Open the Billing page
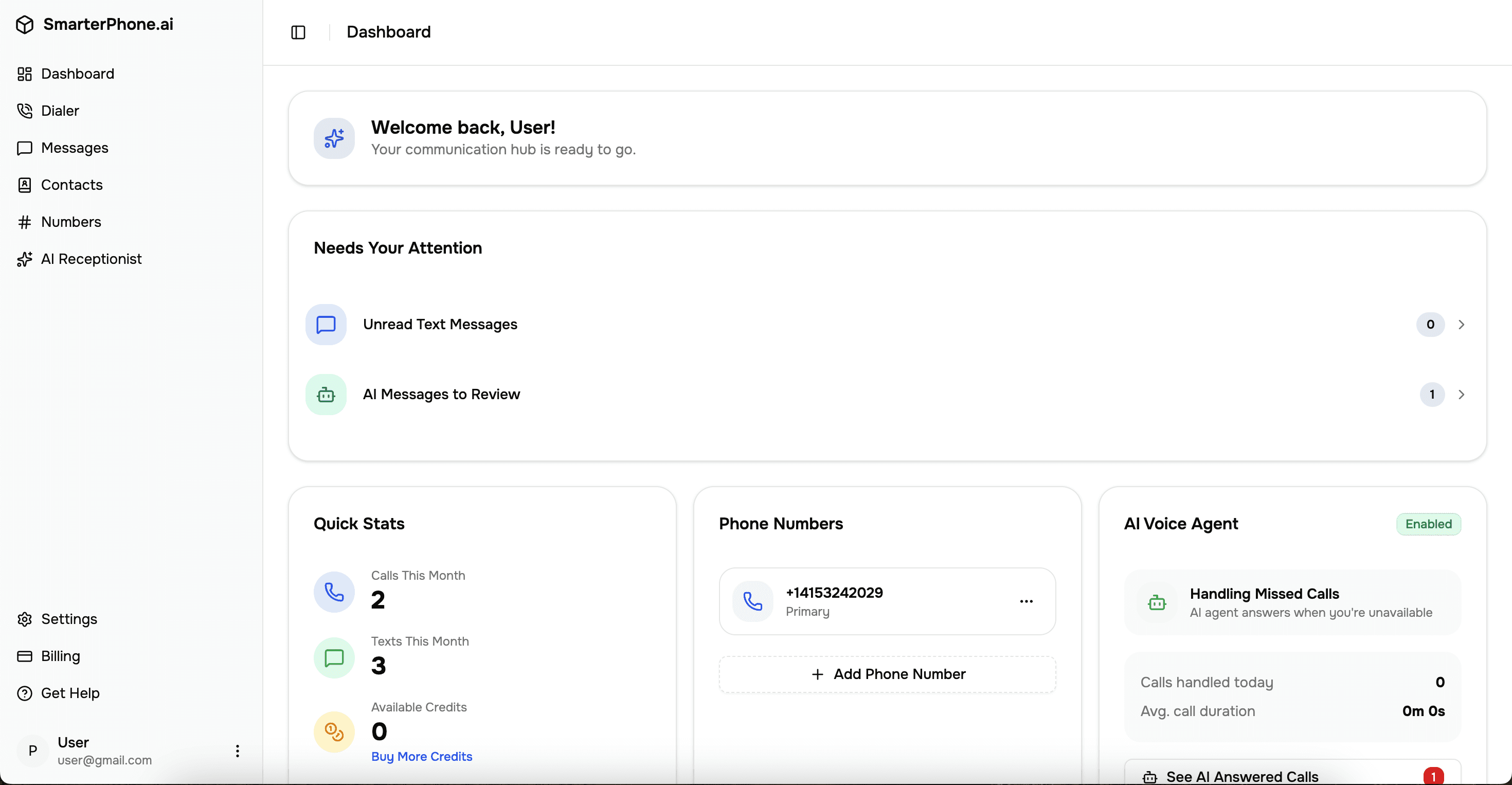The height and width of the screenshot is (785, 1512). [61, 656]
